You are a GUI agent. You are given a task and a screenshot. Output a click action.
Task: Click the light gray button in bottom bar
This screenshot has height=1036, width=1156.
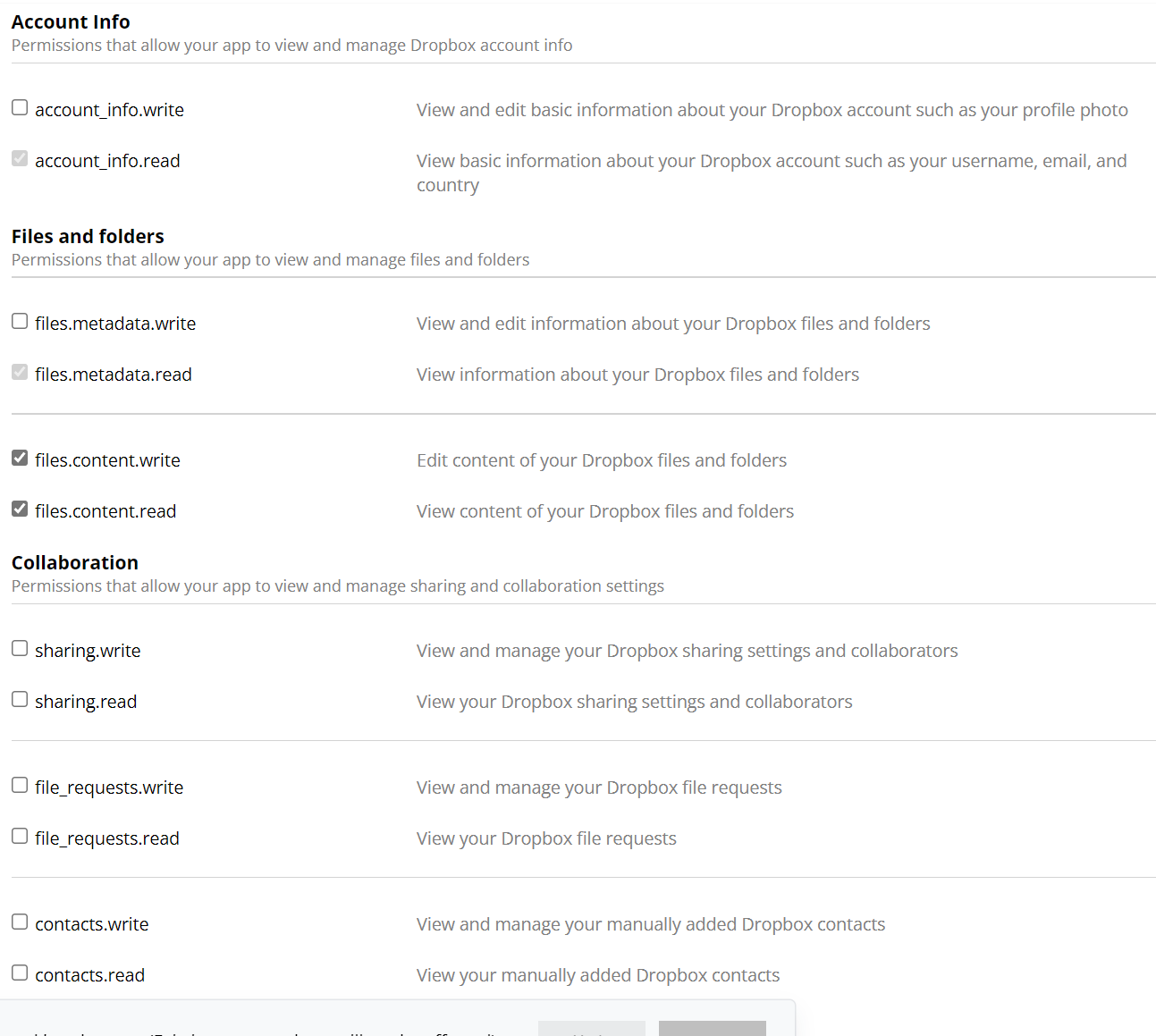(591, 1029)
